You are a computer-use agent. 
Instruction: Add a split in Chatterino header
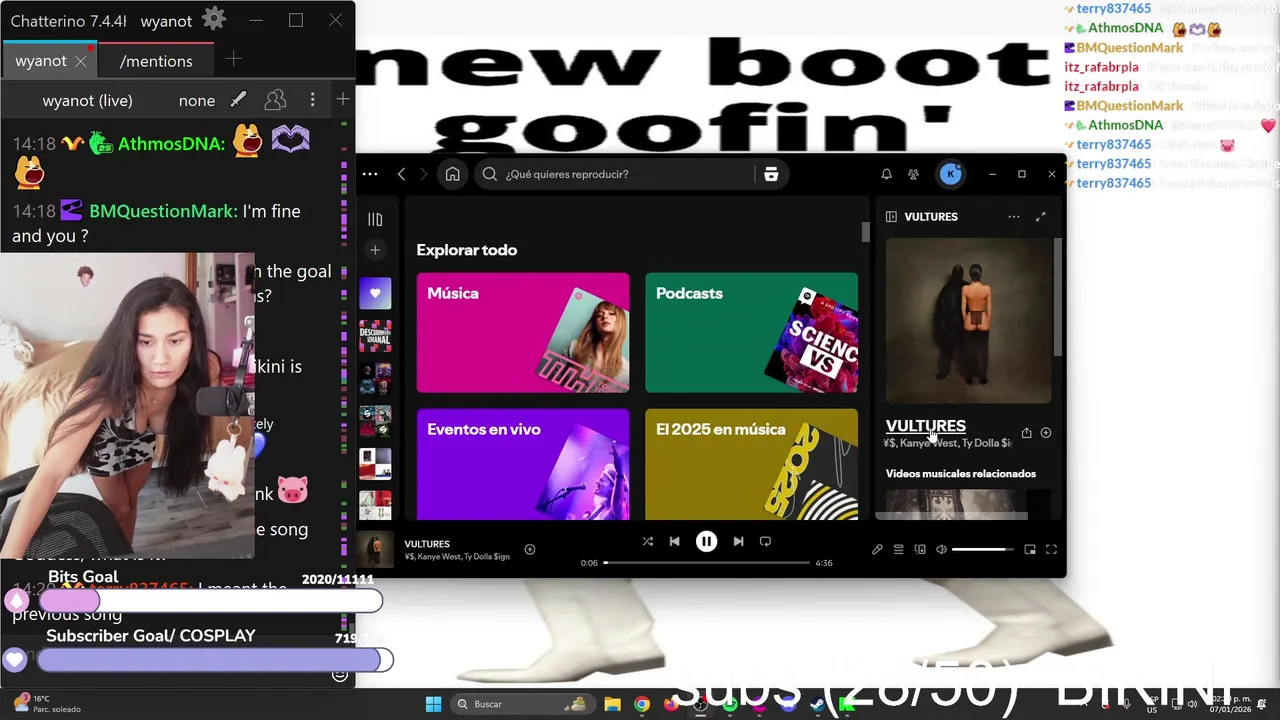coord(342,100)
